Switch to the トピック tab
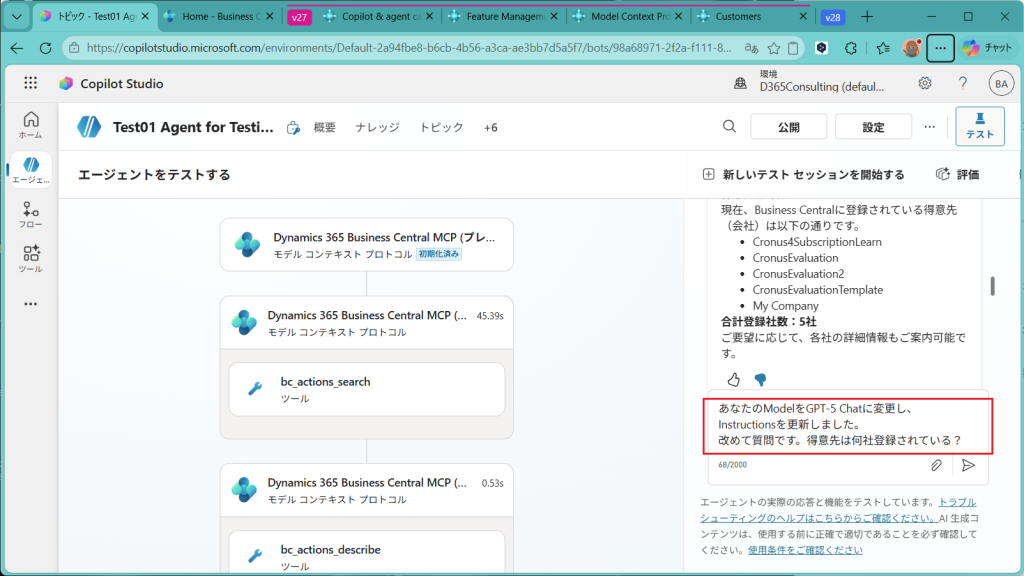Image resolution: width=1024 pixels, height=576 pixels. tap(441, 127)
